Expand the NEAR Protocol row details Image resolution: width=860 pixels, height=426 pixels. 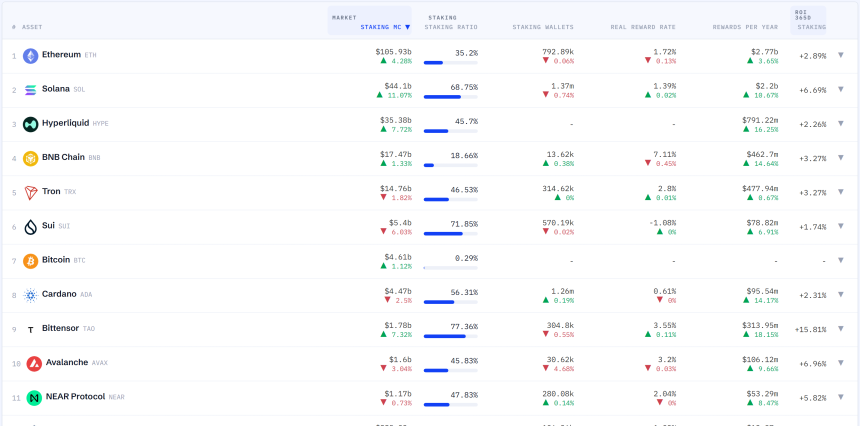(841, 397)
